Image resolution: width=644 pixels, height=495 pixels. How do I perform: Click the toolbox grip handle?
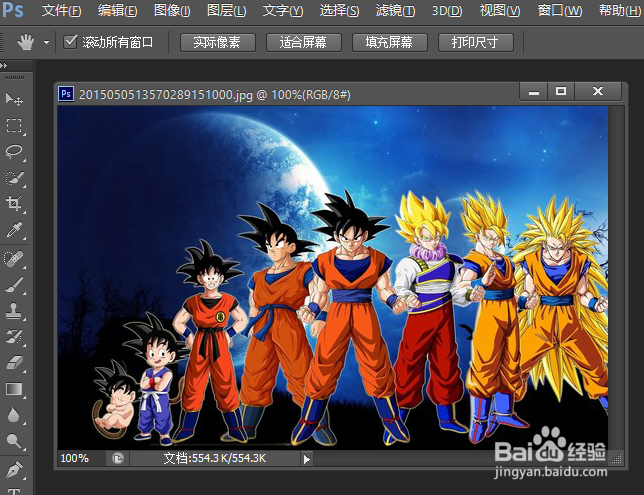15,77
